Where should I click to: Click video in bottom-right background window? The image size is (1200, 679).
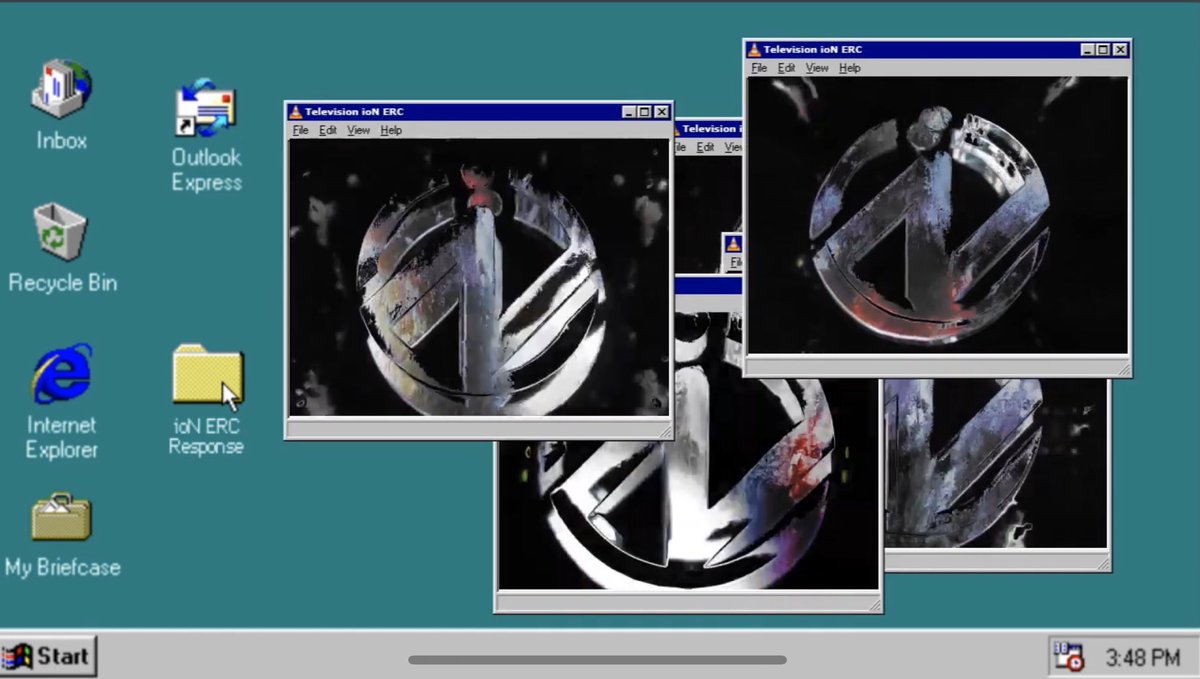click(x=996, y=463)
